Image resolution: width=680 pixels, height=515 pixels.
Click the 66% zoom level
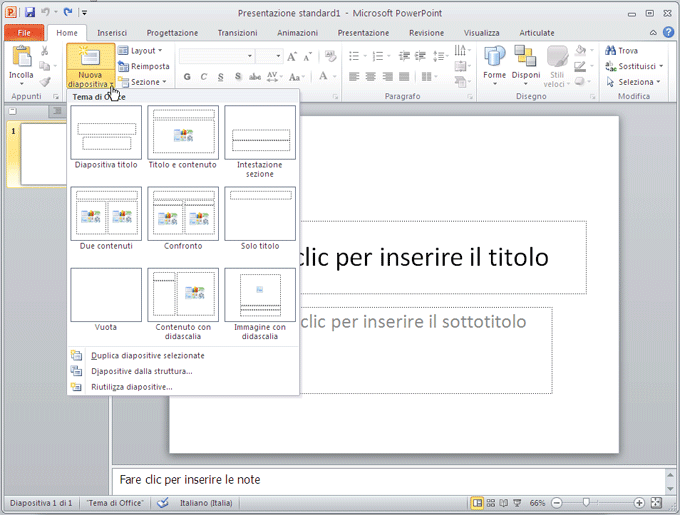[x=537, y=503]
